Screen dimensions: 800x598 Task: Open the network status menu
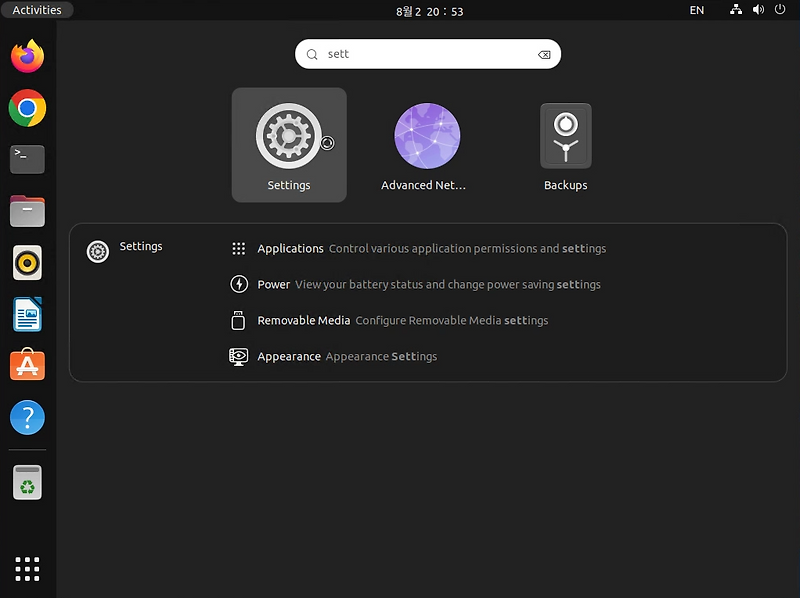[x=735, y=9]
